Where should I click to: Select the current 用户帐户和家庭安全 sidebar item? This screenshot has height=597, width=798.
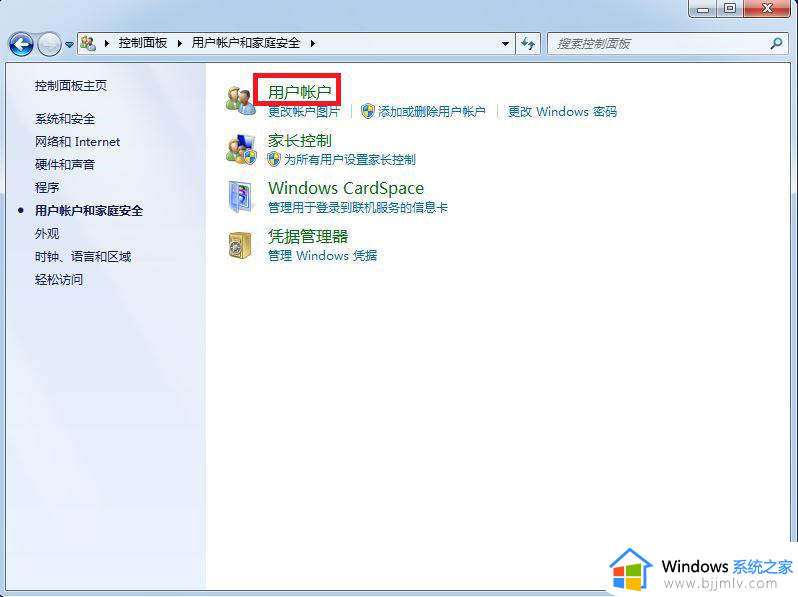point(89,211)
